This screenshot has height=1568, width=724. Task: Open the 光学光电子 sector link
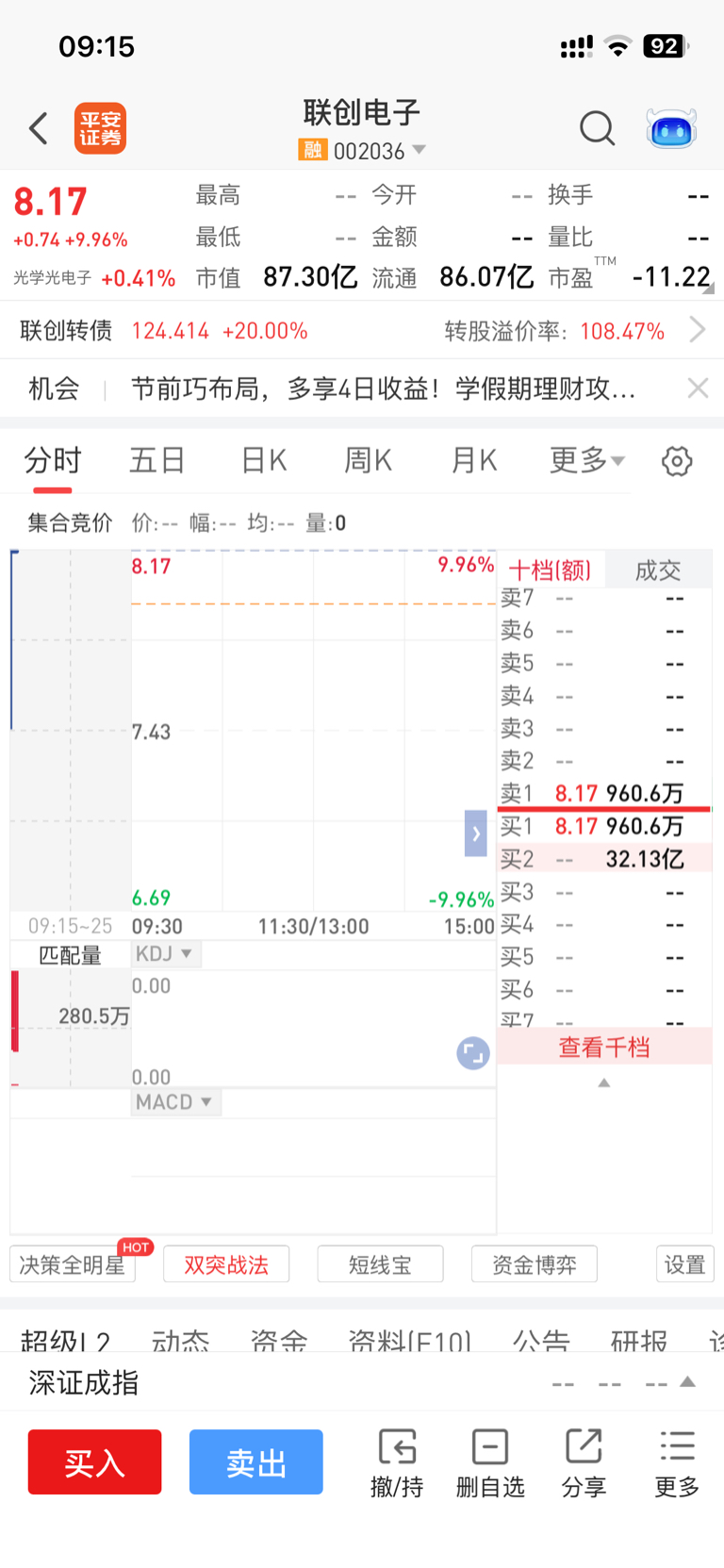tap(53, 277)
